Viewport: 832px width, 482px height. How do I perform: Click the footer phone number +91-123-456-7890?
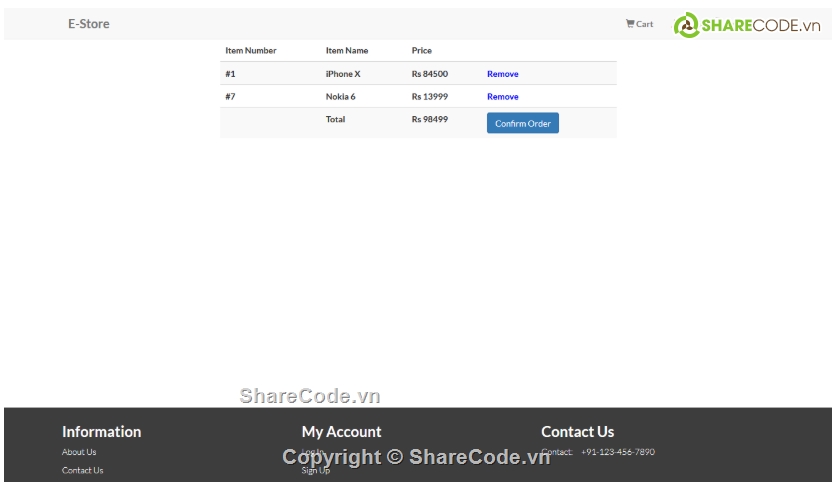coord(617,452)
